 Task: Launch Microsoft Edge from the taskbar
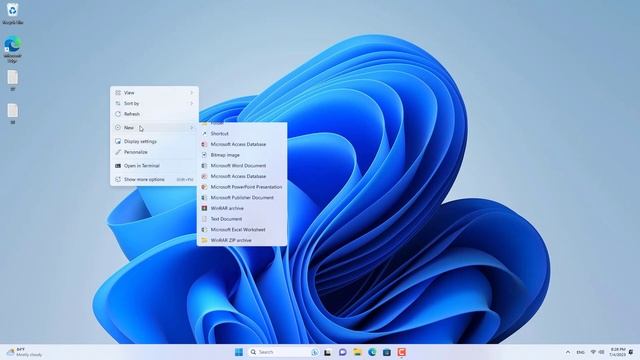coord(372,352)
